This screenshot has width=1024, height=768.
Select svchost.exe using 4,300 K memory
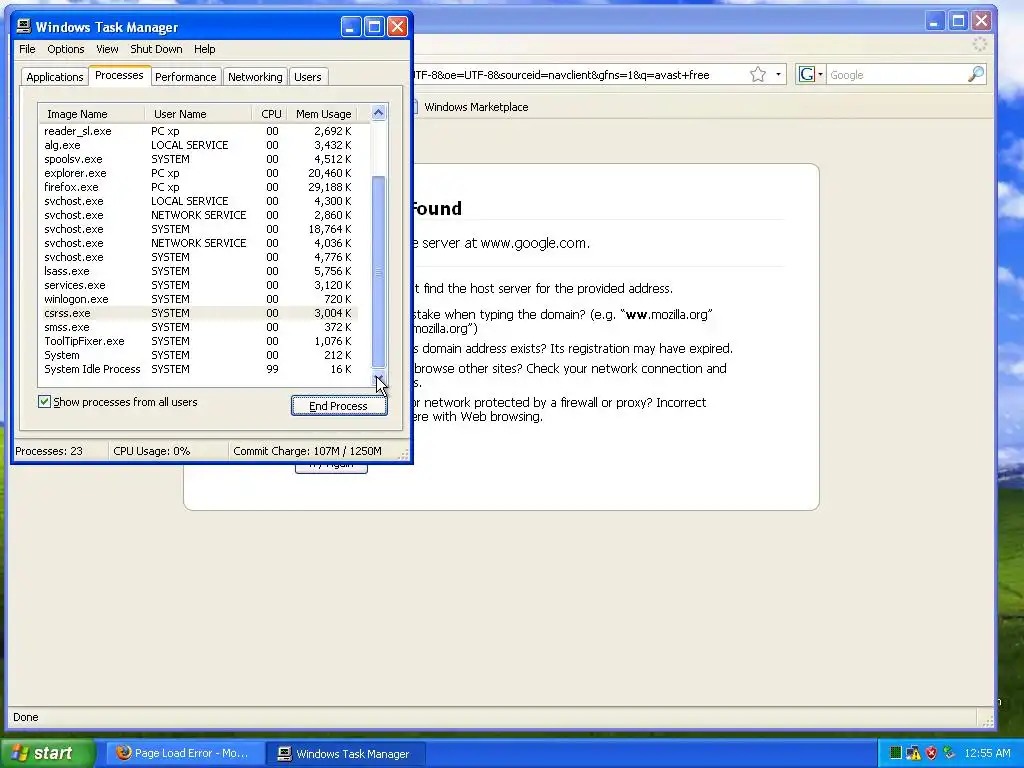pyautogui.click(x=198, y=201)
